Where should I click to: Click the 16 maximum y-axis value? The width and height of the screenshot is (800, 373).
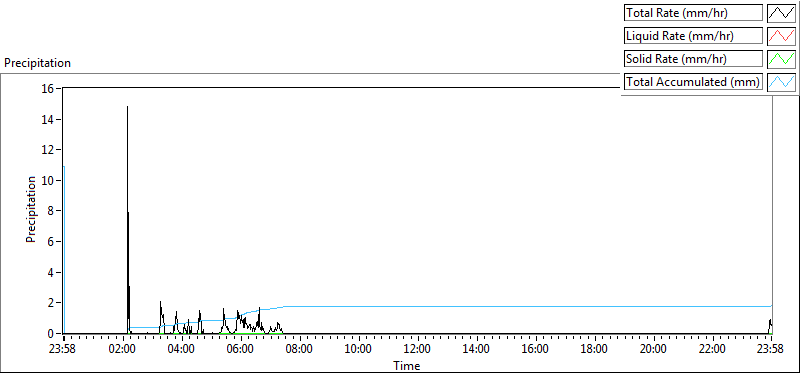(48, 88)
